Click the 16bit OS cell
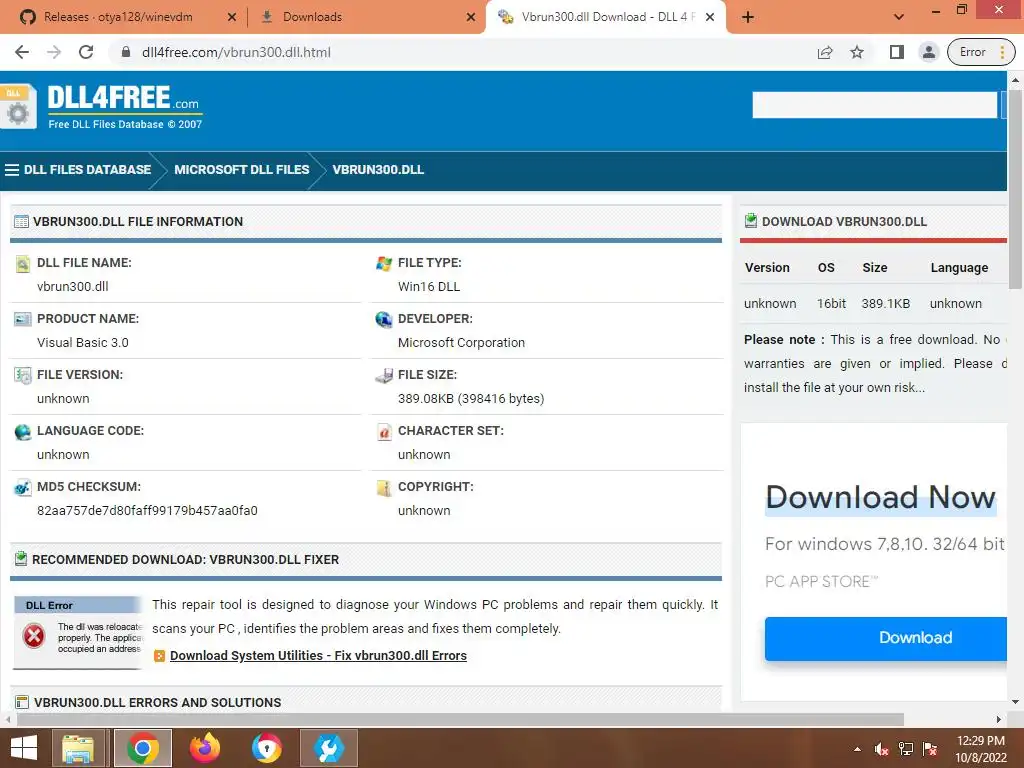Image resolution: width=1024 pixels, height=768 pixels. pos(831,304)
